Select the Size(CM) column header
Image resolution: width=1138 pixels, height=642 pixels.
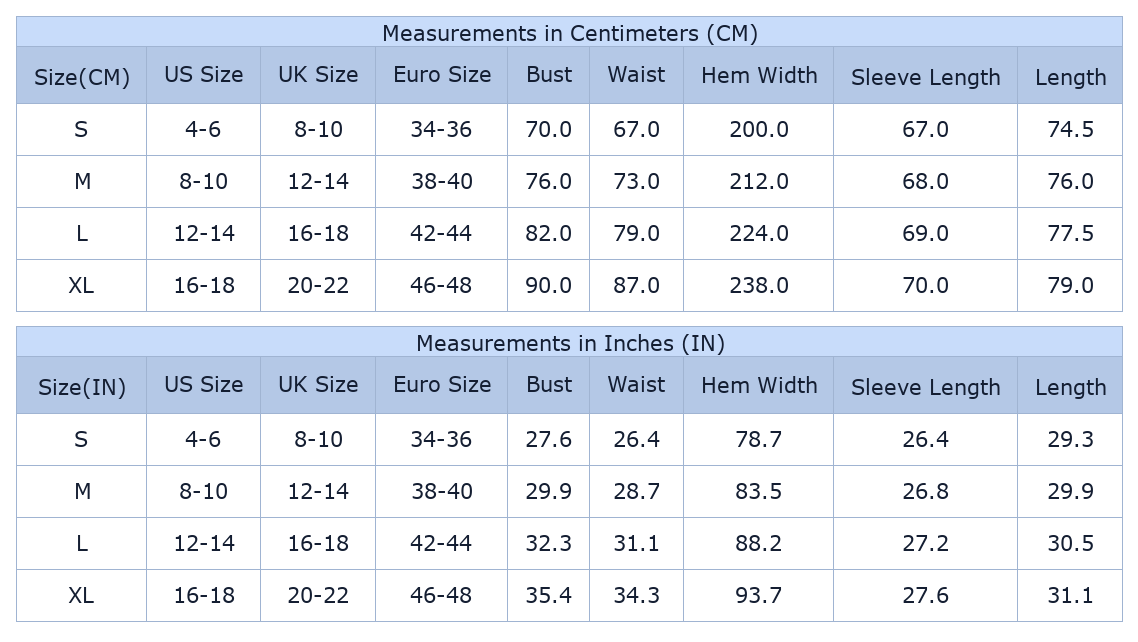(x=82, y=77)
